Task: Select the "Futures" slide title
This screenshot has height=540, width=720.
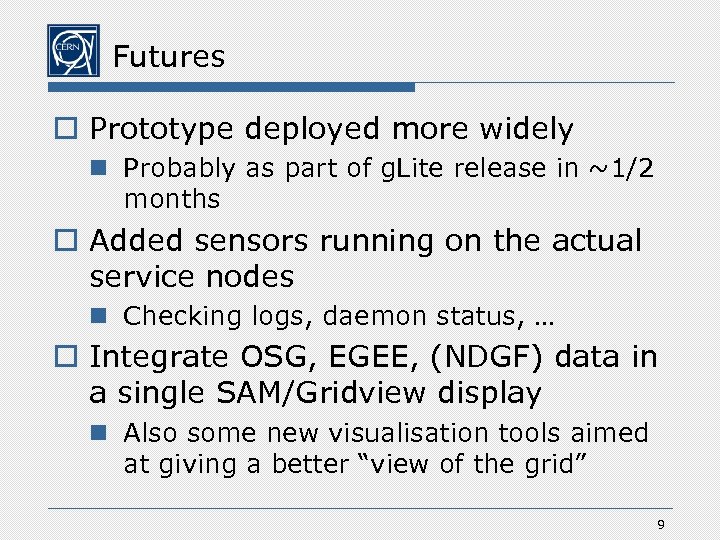Action: pos(169,56)
